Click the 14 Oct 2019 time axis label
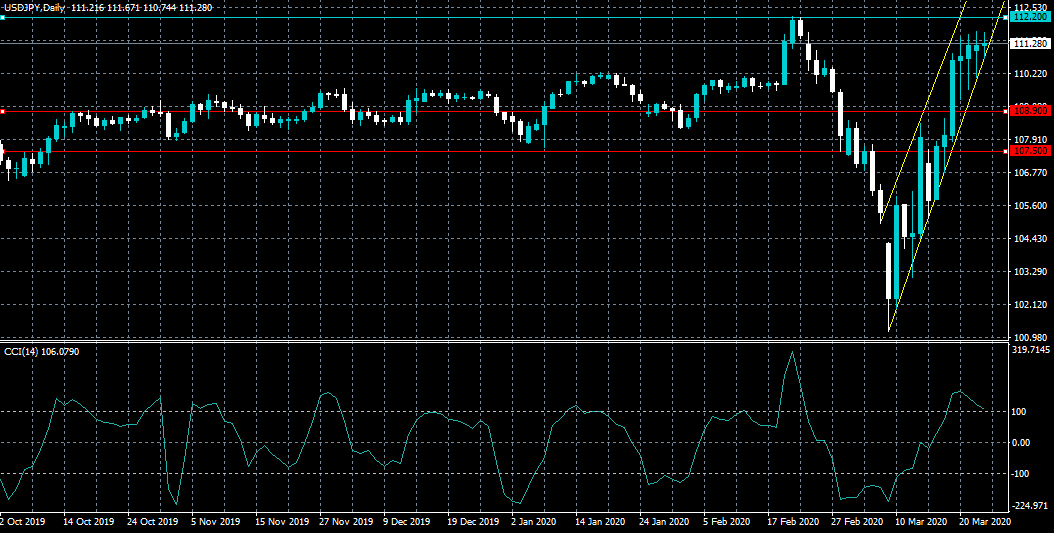Viewport: 1054px width, 533px height. pos(86,522)
